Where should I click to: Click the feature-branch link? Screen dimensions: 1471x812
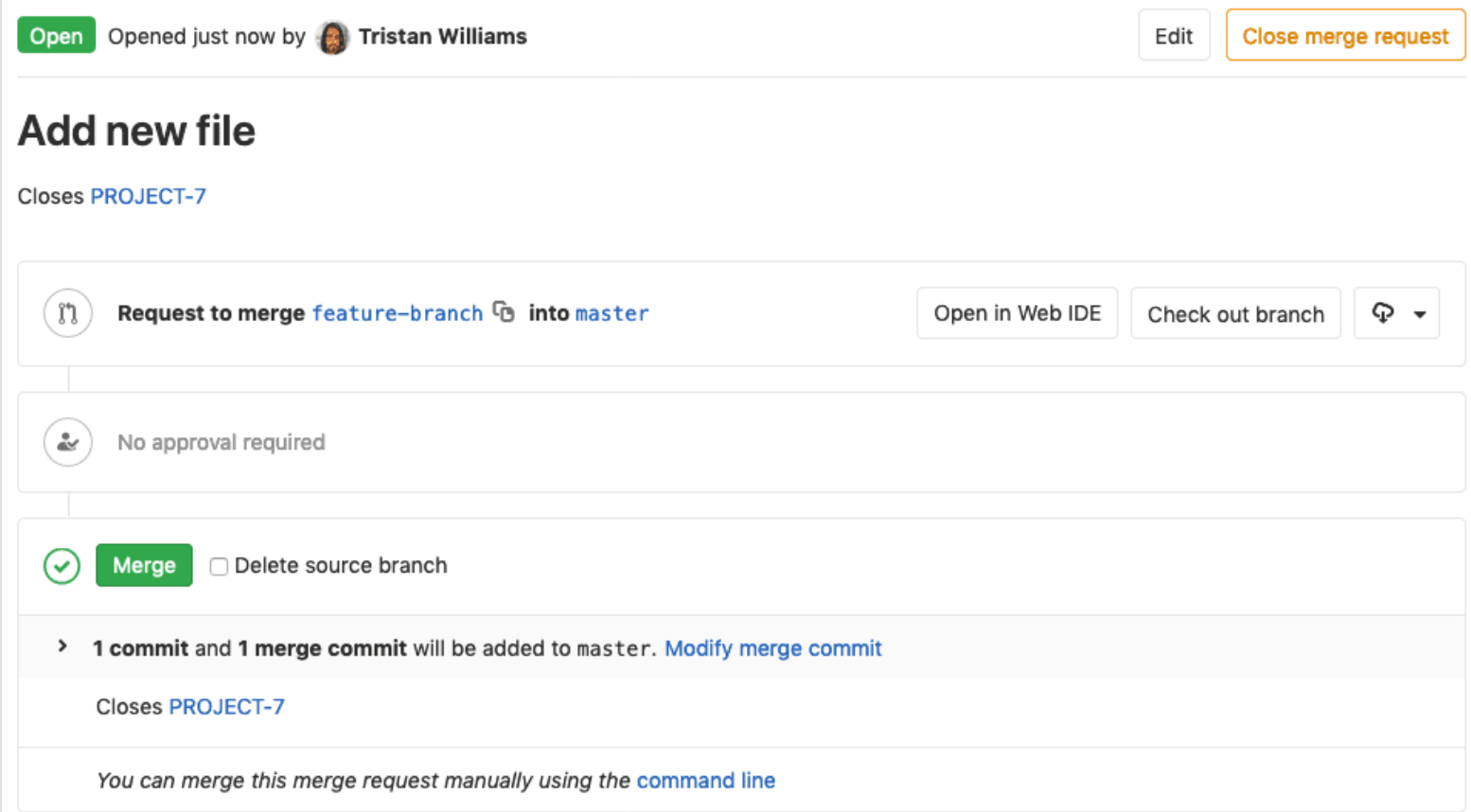[397, 313]
